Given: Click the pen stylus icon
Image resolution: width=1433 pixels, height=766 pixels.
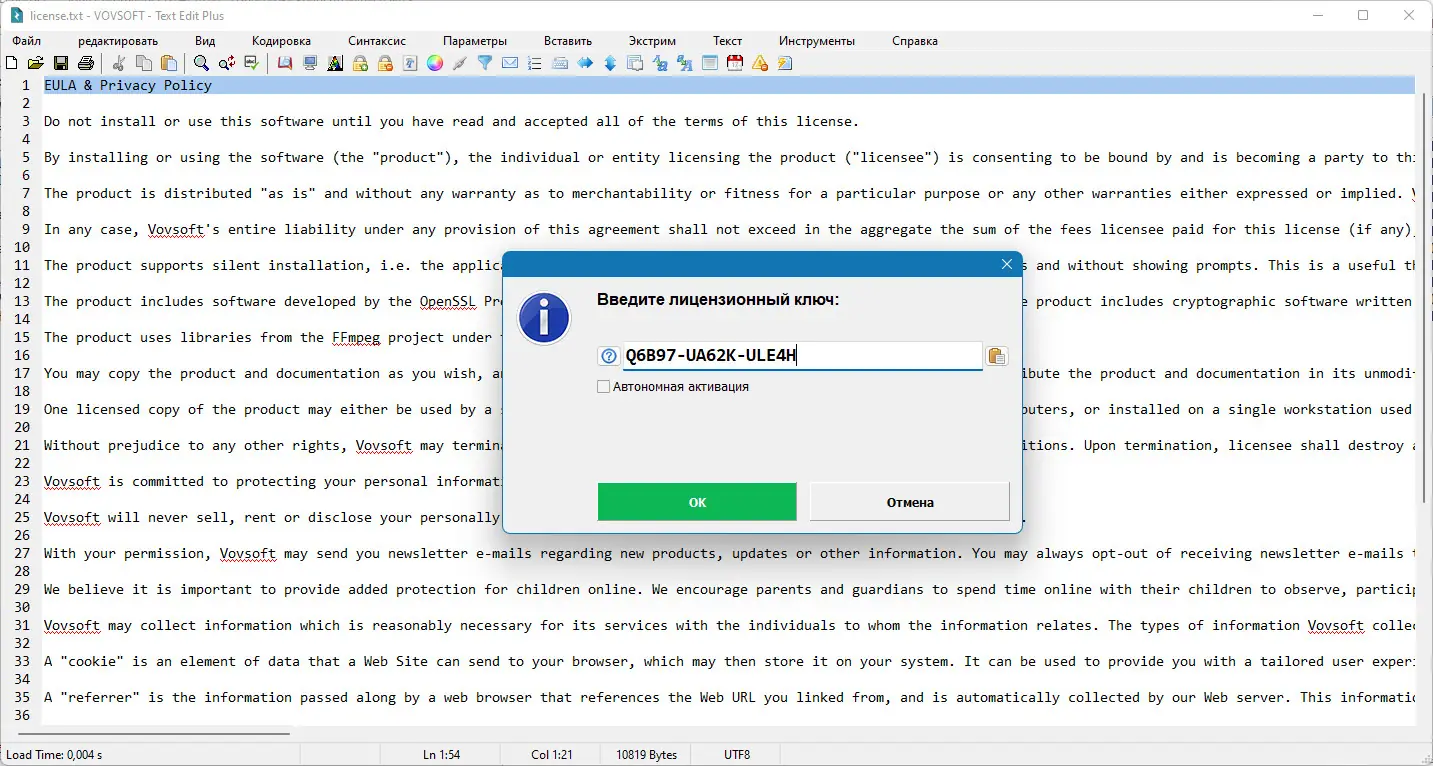Looking at the screenshot, I should pos(460,63).
